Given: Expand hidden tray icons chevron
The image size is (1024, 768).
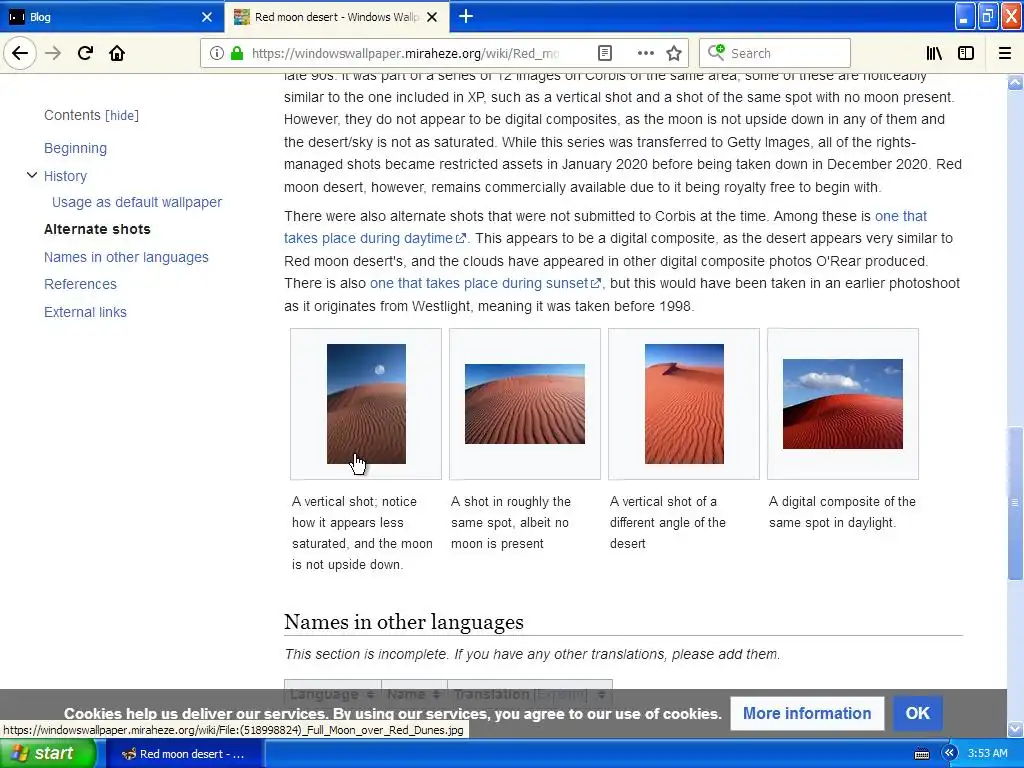Looking at the screenshot, I should pos(949,754).
